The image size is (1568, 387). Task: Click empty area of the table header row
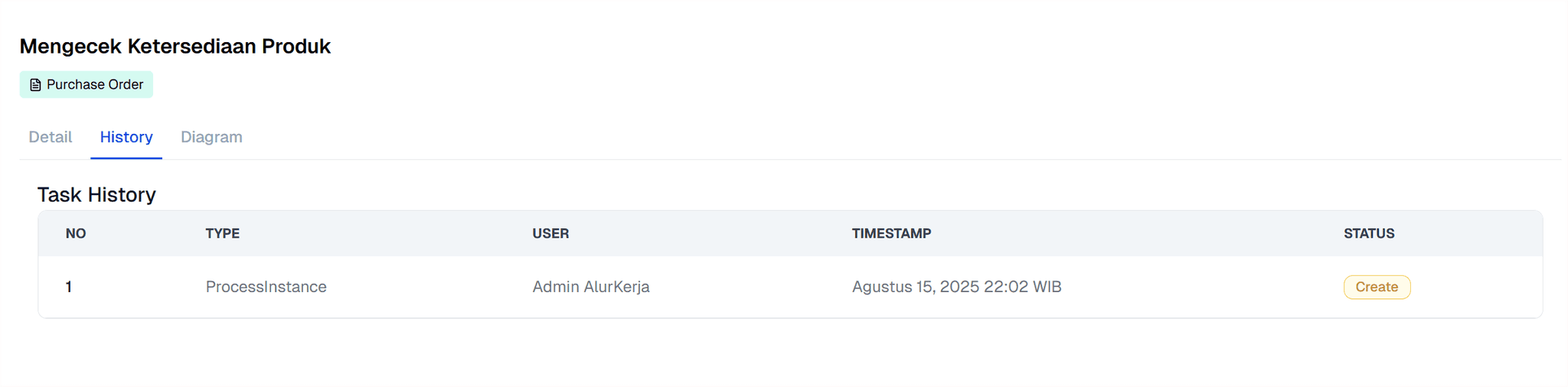(1133, 233)
